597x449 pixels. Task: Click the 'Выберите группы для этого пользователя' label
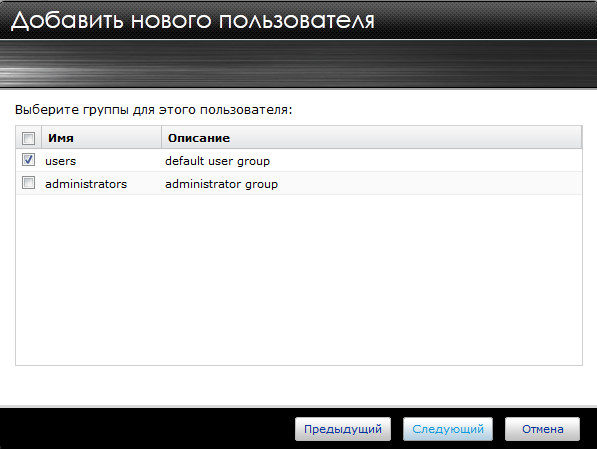(x=153, y=110)
